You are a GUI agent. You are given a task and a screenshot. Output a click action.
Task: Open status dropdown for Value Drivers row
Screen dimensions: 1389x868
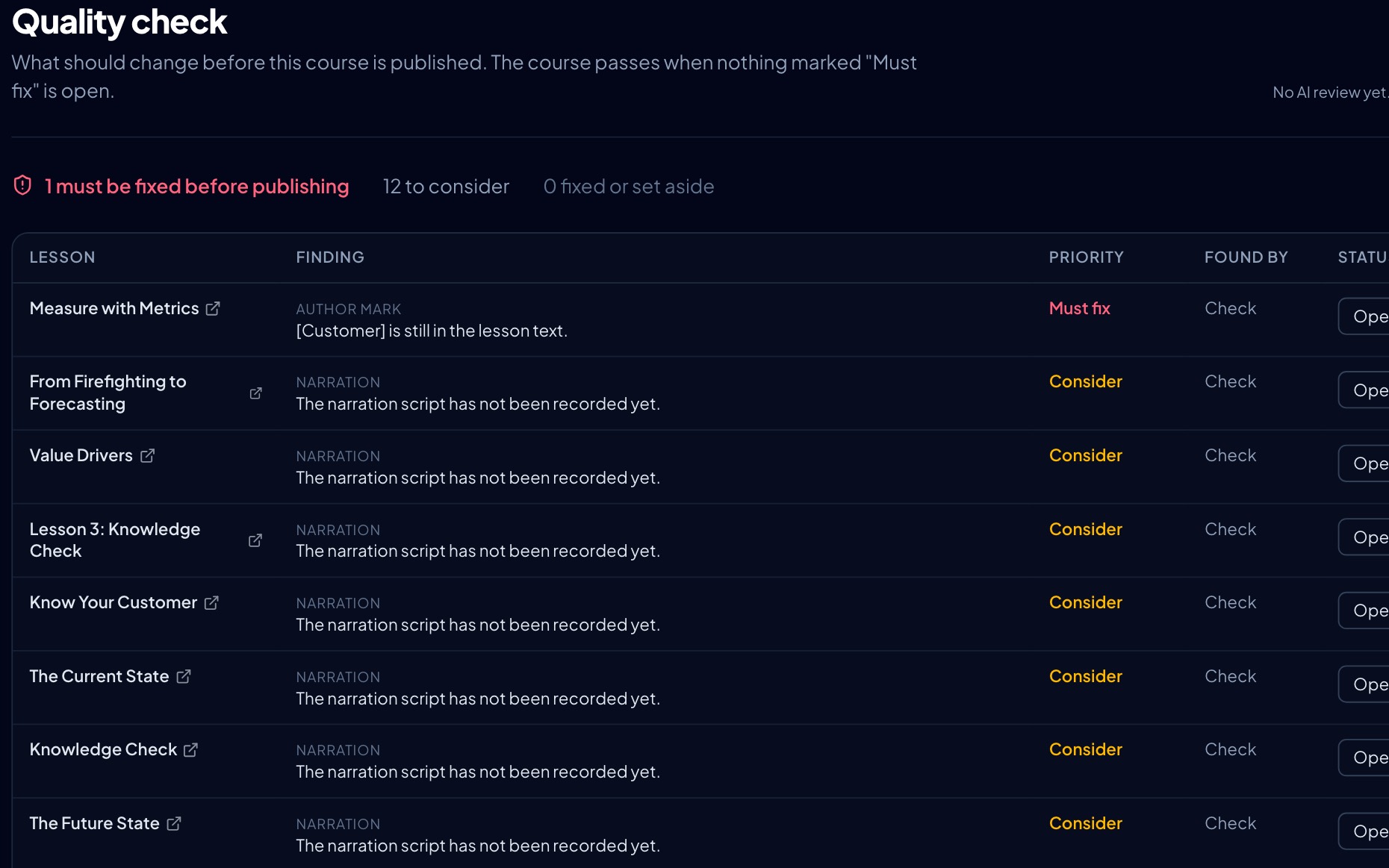(x=1364, y=463)
